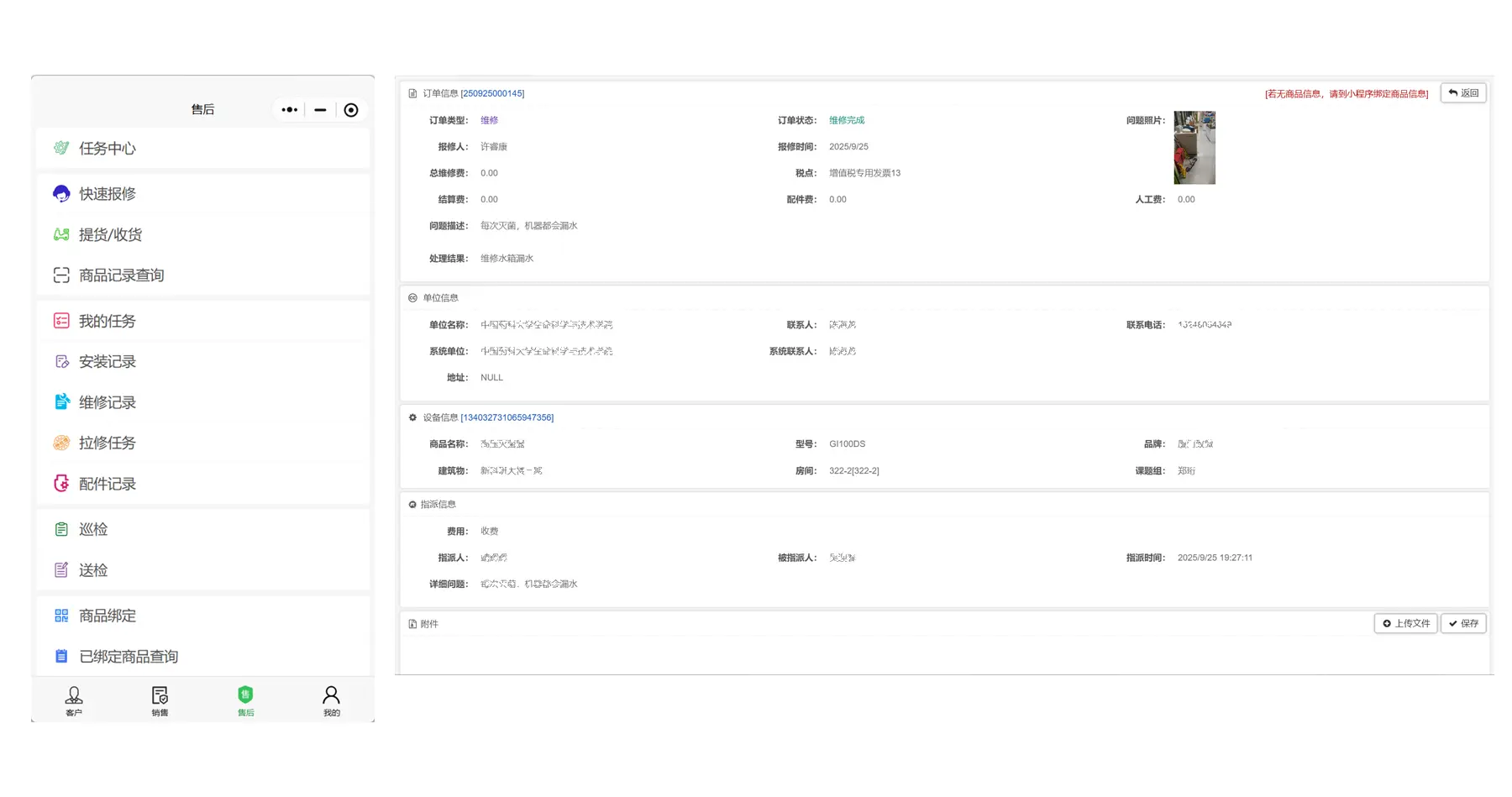Click the 安装记录 install record icon

pos(61,362)
